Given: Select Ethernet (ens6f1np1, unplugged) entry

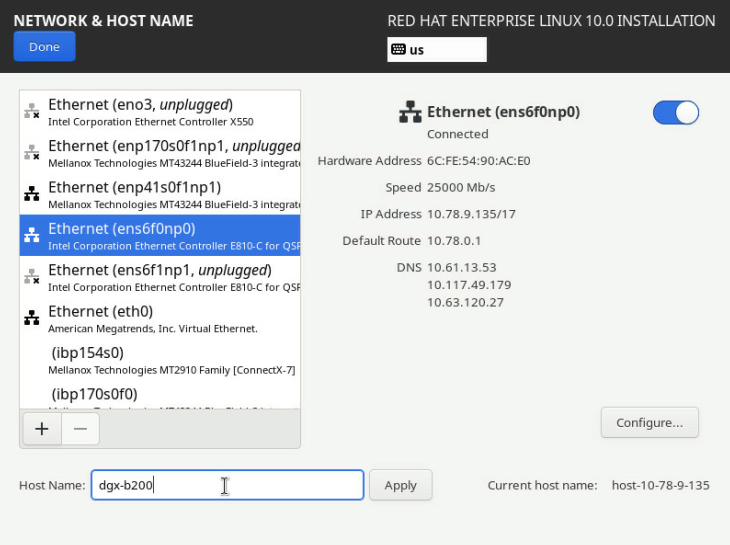Looking at the screenshot, I should [x=160, y=277].
